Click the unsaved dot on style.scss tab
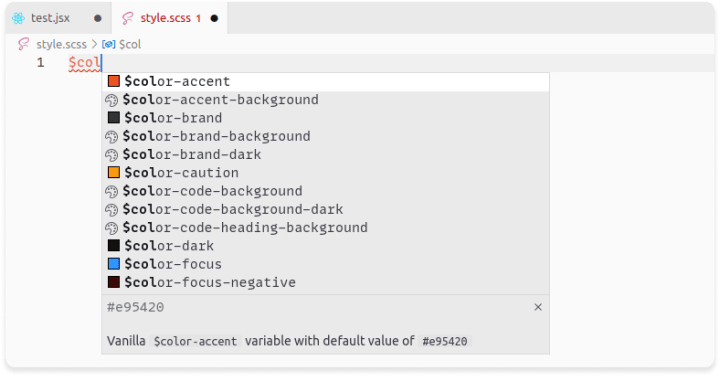The height and width of the screenshot is (376, 720). pos(214,18)
